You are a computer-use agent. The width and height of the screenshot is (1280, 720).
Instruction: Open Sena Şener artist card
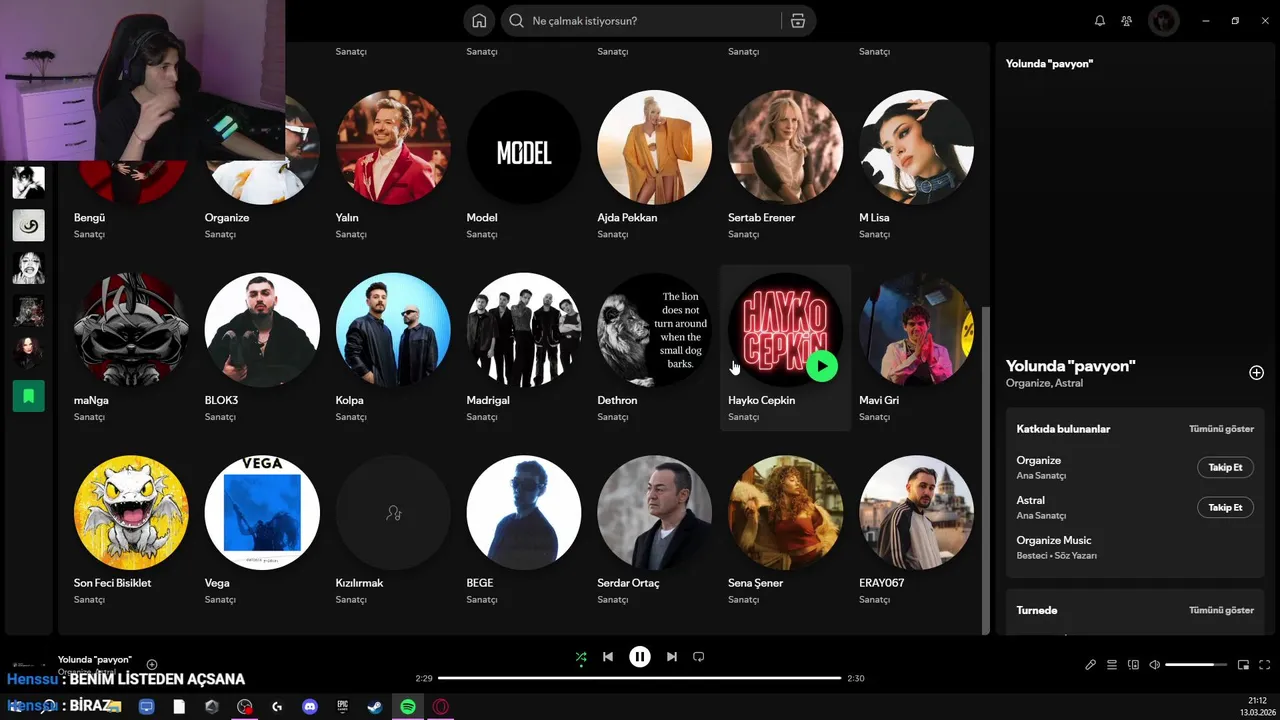785,531
